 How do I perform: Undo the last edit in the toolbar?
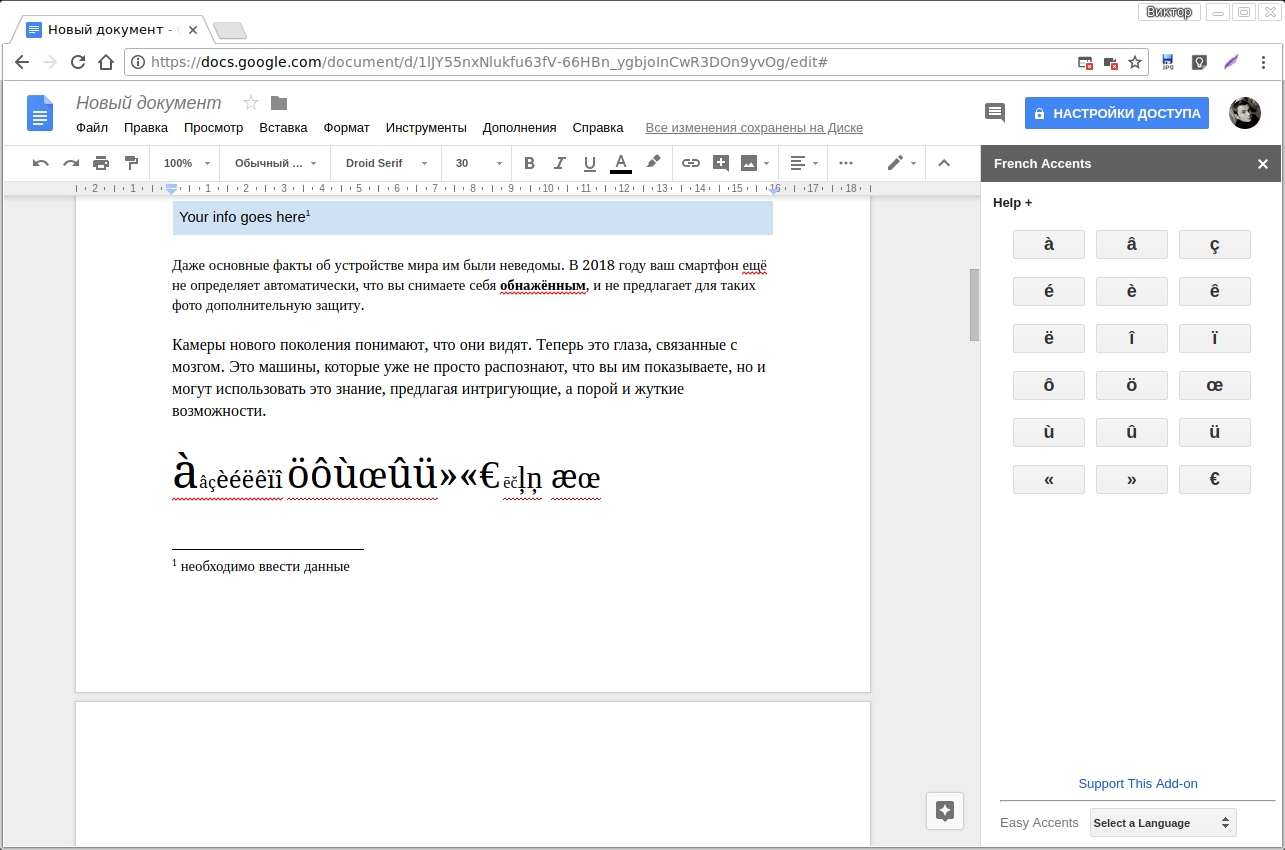click(x=41, y=163)
